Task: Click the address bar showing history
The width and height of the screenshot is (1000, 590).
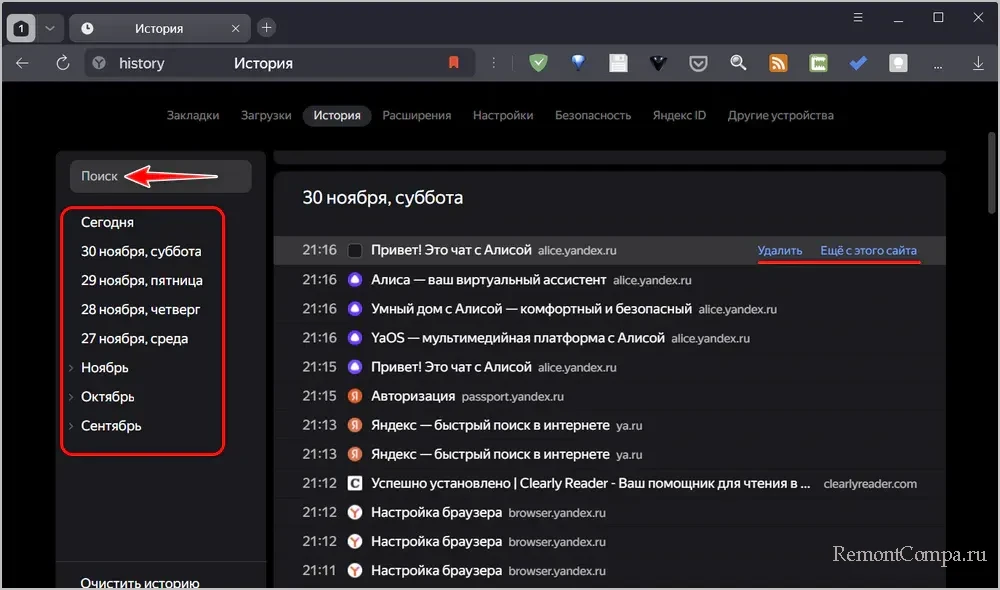Action: [279, 63]
